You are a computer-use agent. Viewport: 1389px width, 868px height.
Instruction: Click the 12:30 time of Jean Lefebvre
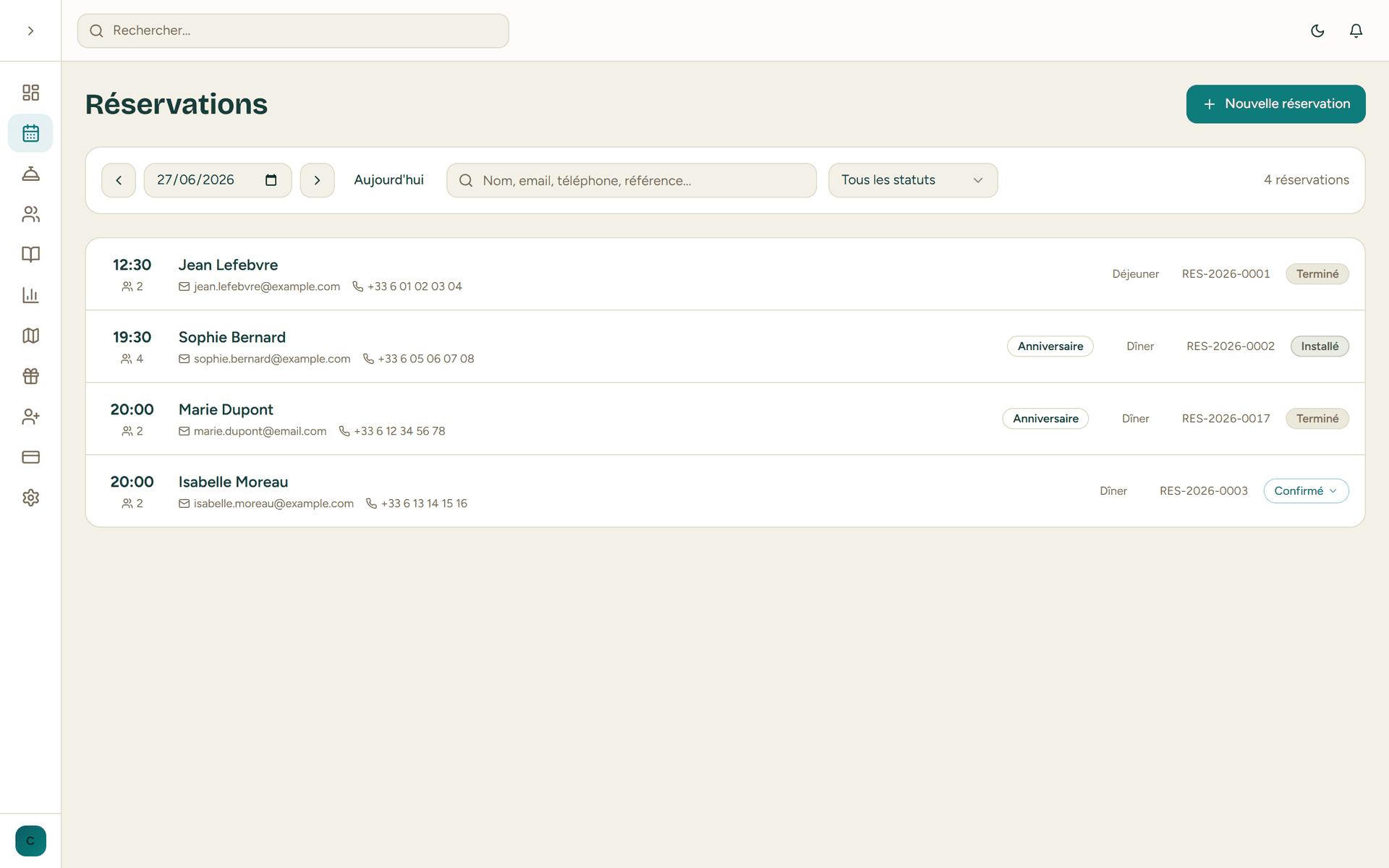coord(132,265)
